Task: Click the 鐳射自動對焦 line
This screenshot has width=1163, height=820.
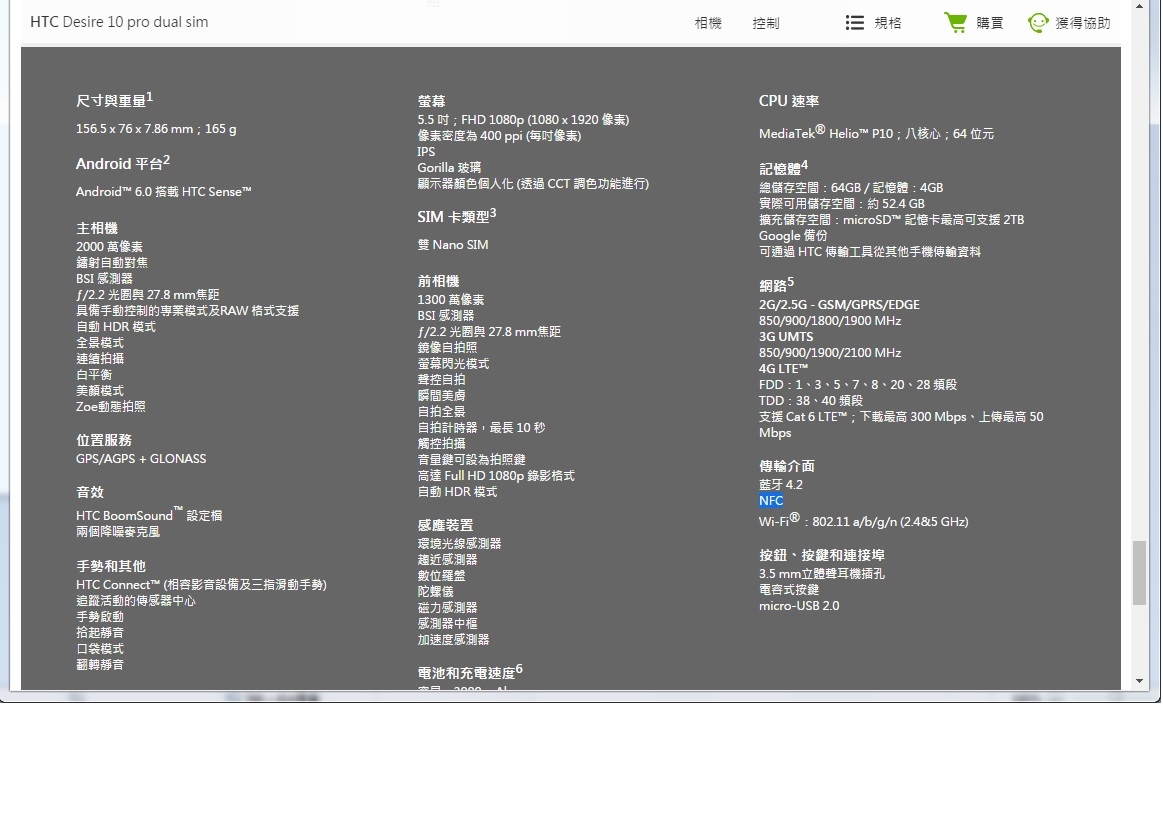Action: pyautogui.click(x=111, y=262)
